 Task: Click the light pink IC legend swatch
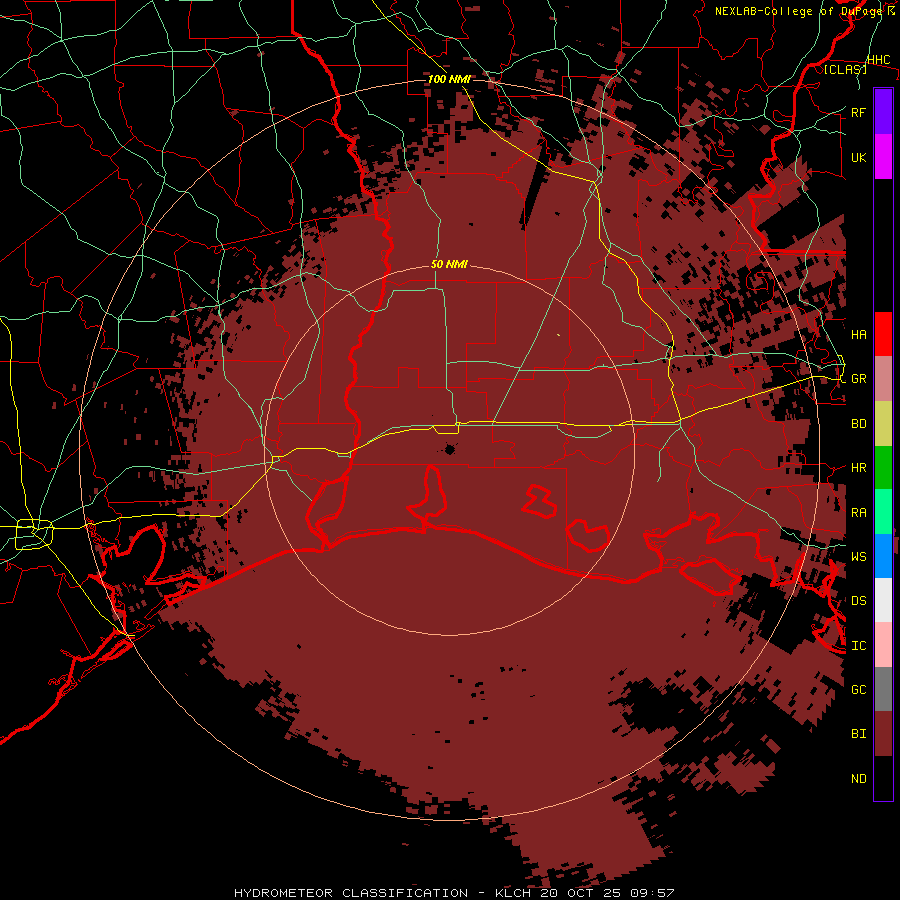[x=883, y=645]
